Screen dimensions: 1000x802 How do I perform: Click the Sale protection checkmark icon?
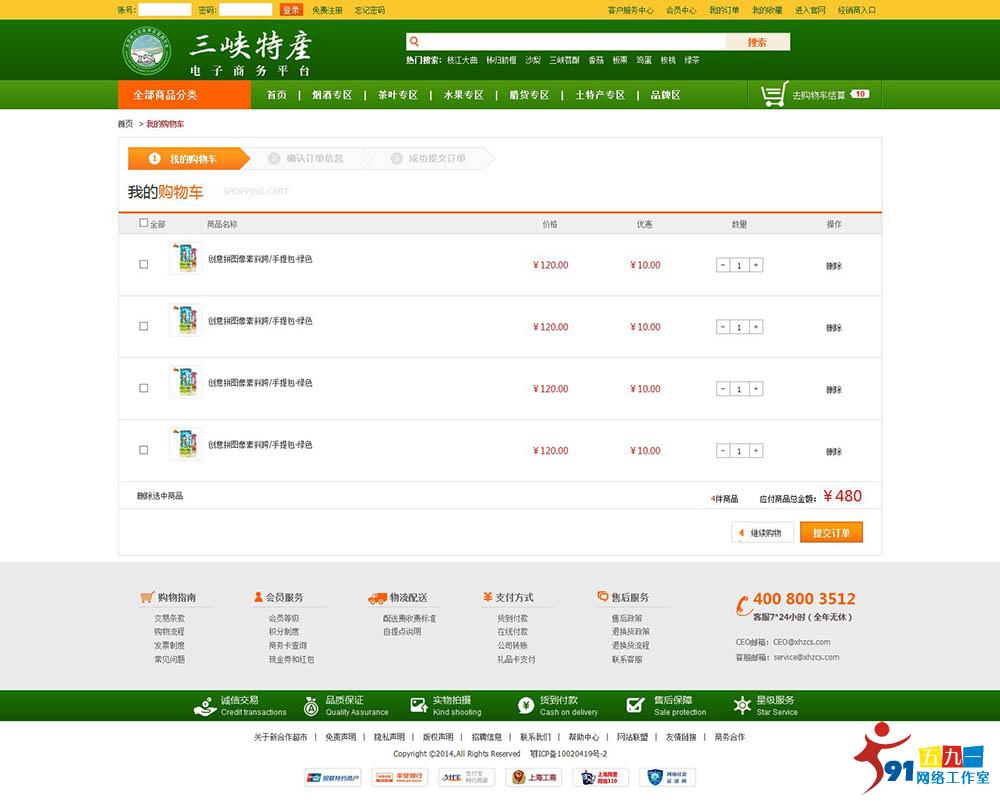point(635,706)
